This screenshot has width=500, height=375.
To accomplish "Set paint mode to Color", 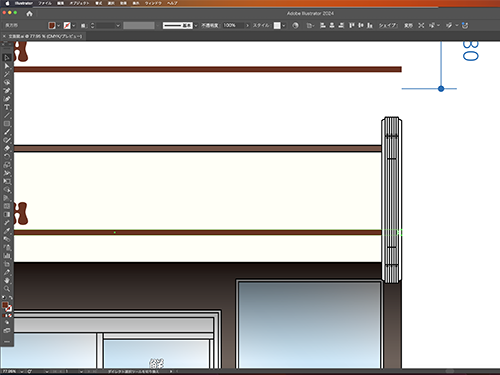I will coord(4,315).
